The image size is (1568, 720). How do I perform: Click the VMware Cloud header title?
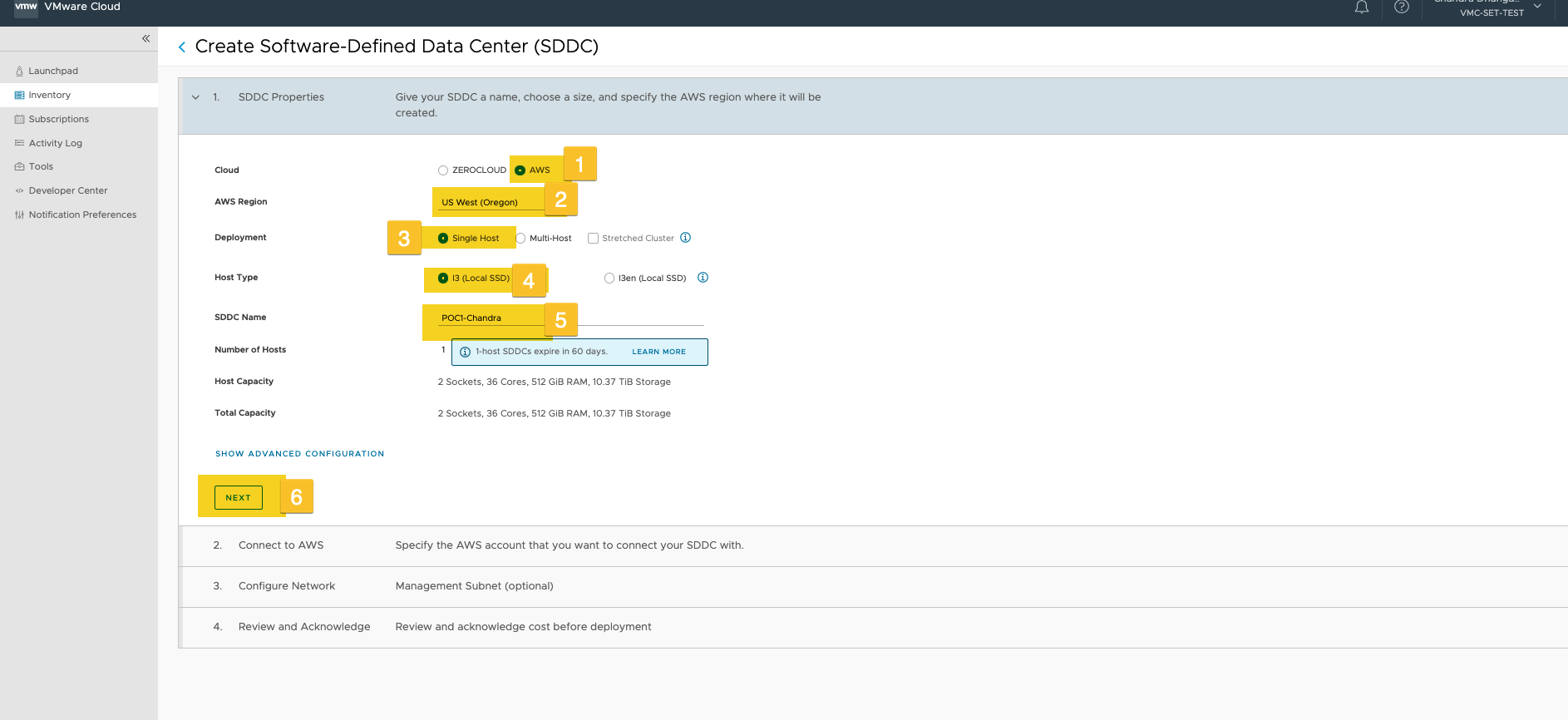tap(82, 7)
